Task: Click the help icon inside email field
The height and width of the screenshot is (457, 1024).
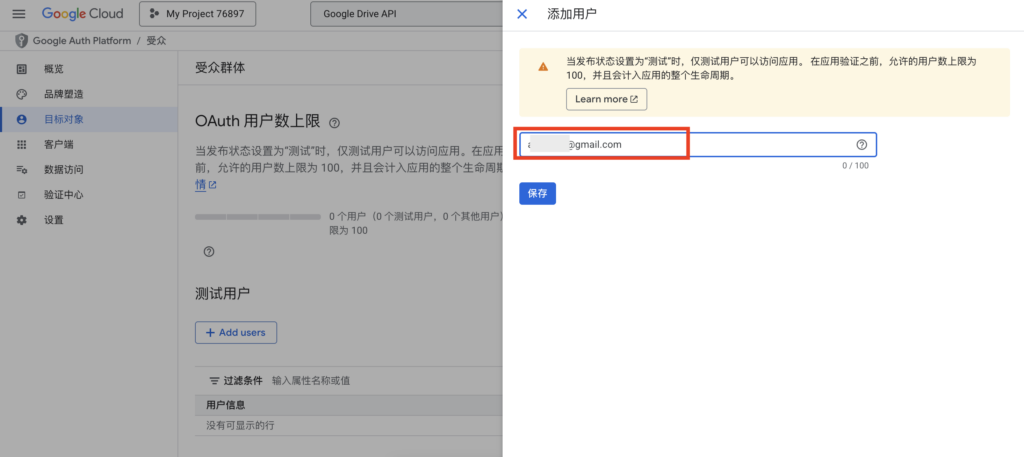Action: click(x=861, y=145)
